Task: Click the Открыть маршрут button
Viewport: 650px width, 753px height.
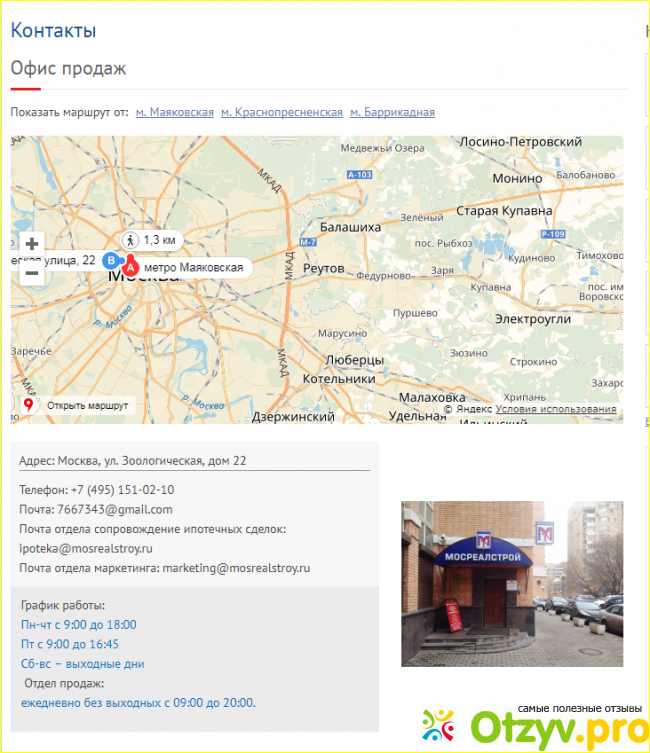Action: pyautogui.click(x=78, y=405)
